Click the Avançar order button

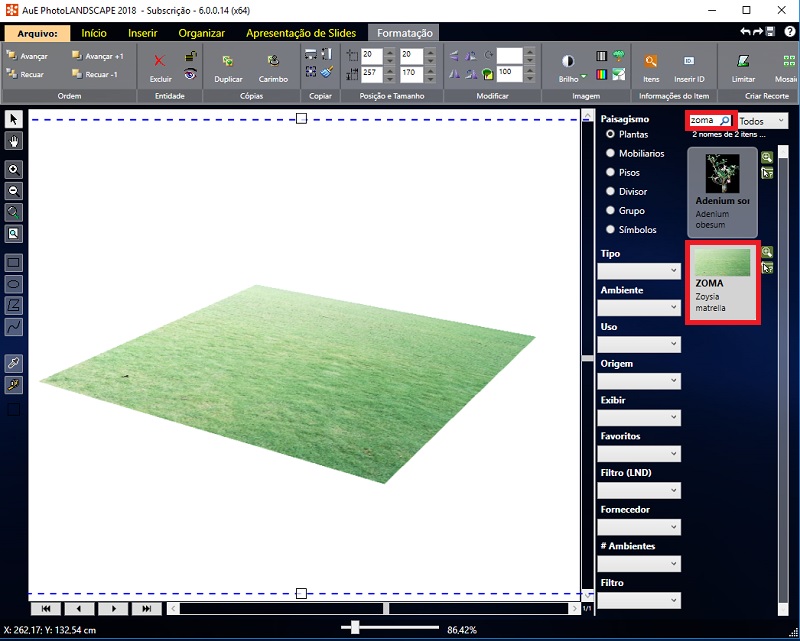27,57
